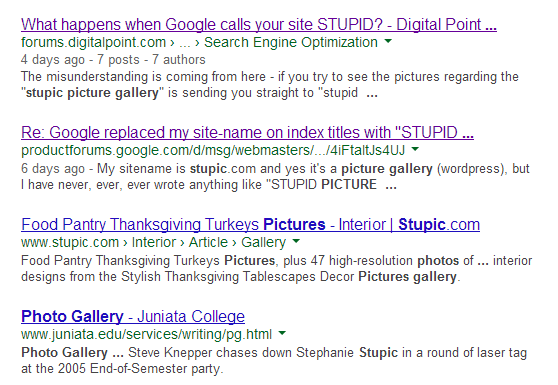Open 'Photo Gallery - Juniata College' result
558x385 pixels.
133,316
